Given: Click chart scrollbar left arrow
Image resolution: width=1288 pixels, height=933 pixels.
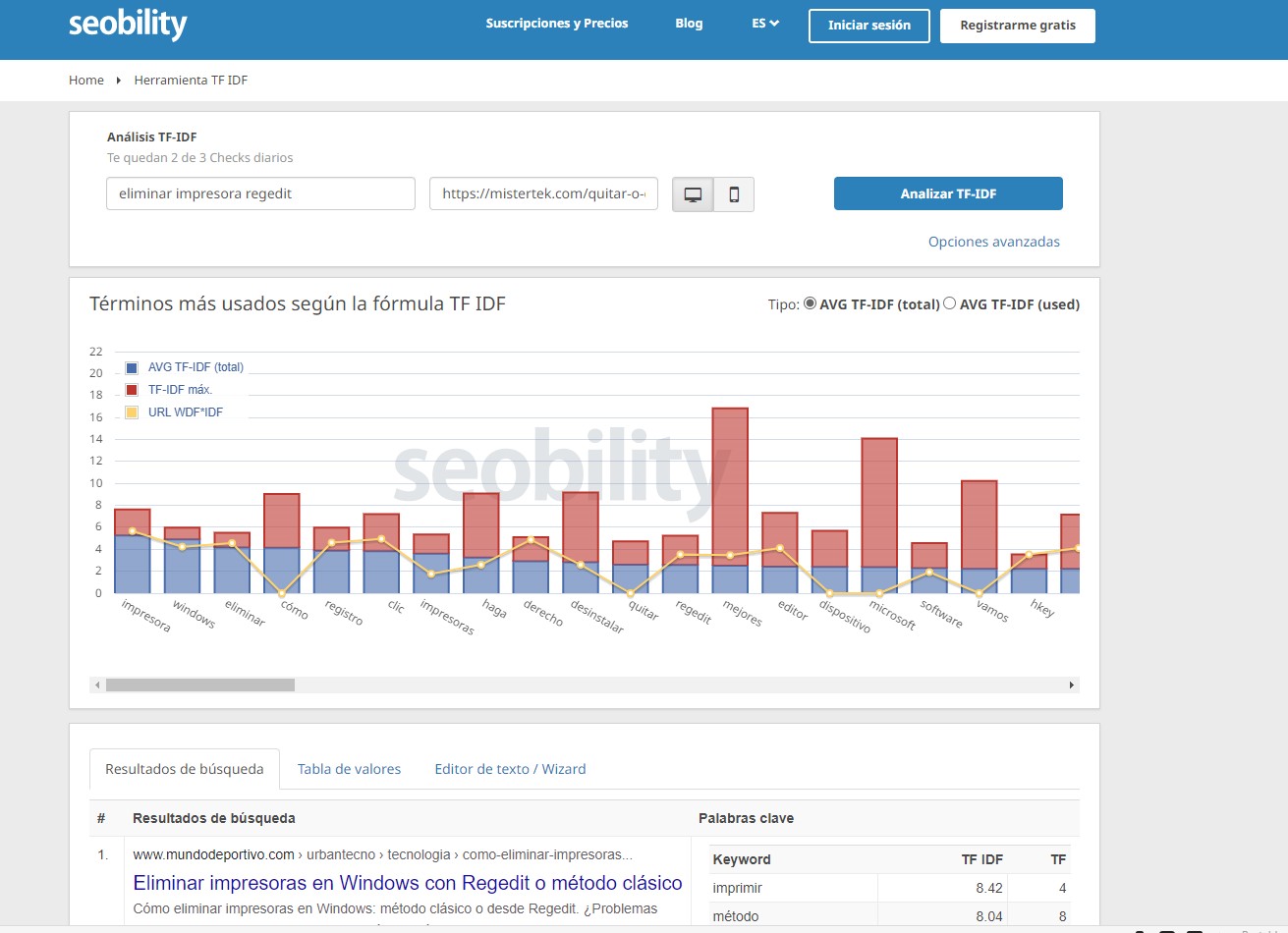Looking at the screenshot, I should (96, 685).
